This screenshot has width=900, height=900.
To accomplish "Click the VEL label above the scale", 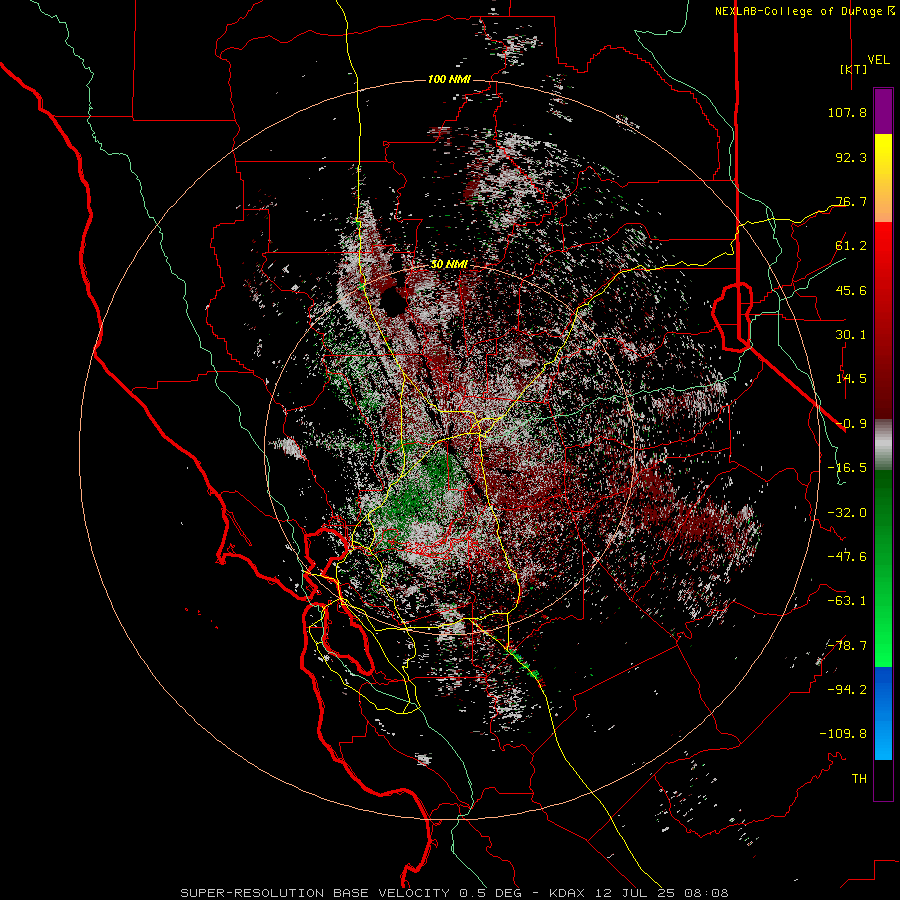I will coord(878,60).
